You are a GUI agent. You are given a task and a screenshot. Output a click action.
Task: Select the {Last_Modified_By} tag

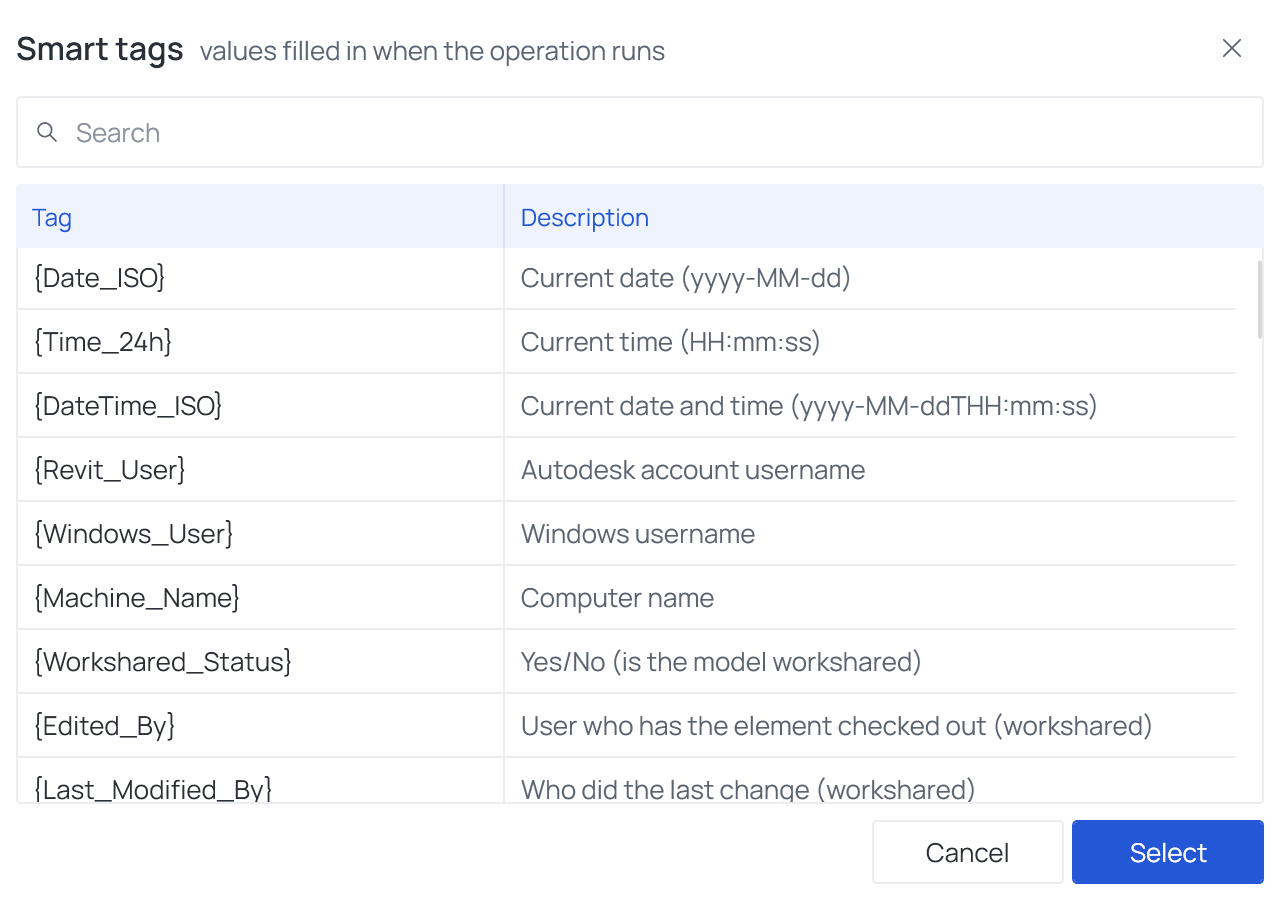(x=153, y=789)
